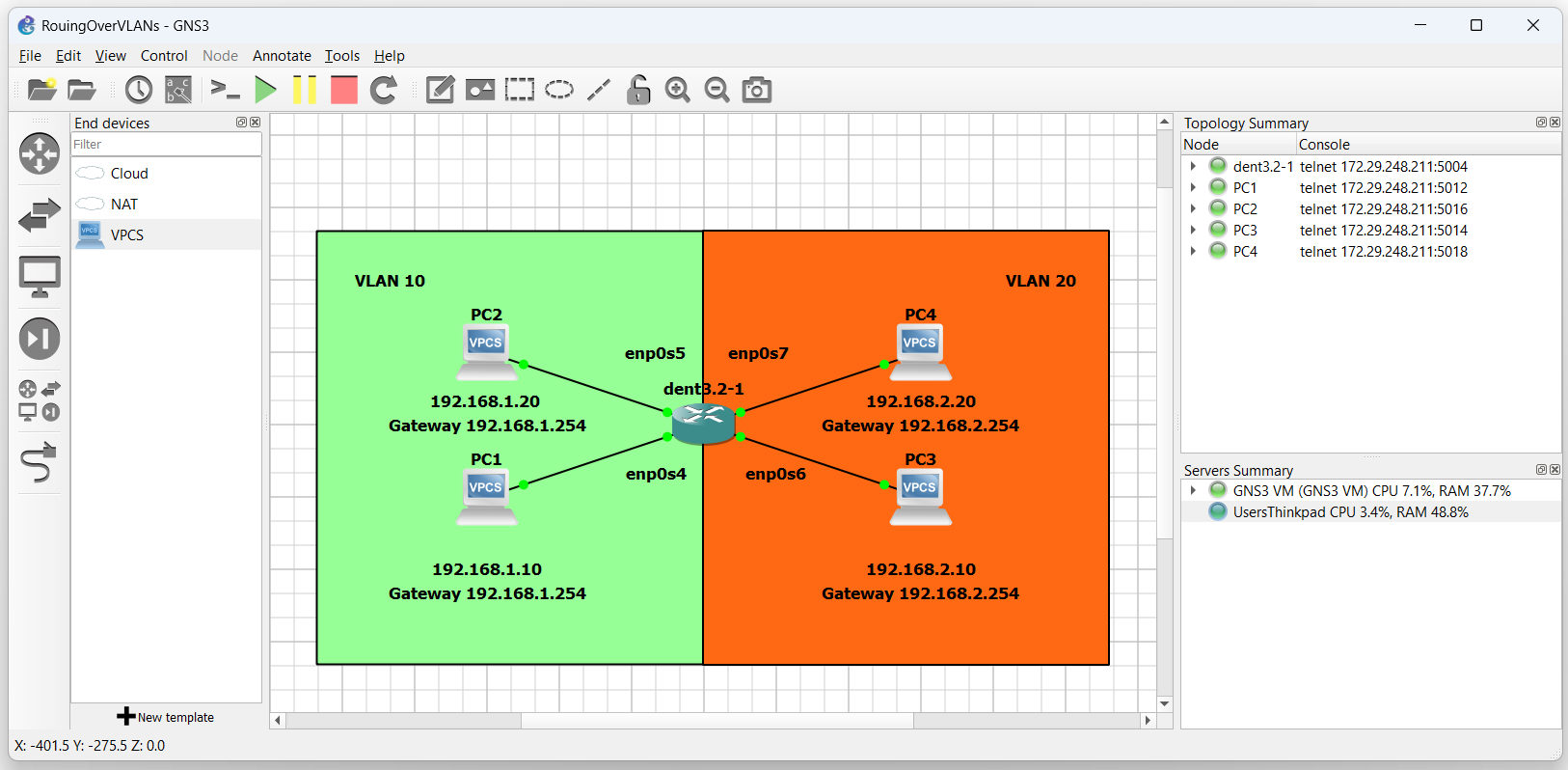The image size is (1568, 770).
Task: Browse end devices monitor icon
Action: (x=40, y=277)
